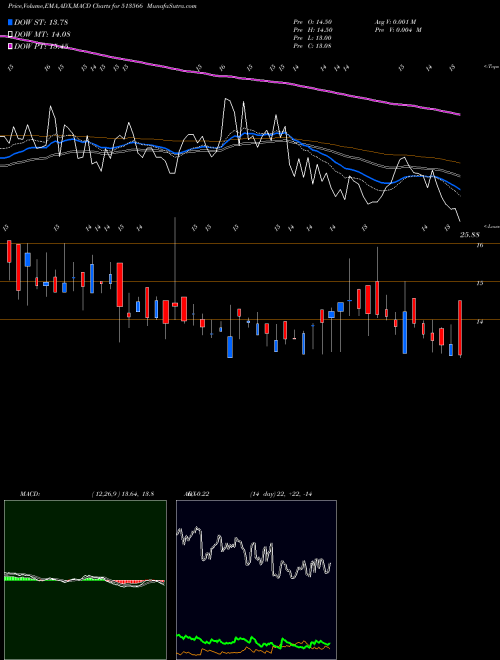Select the 'DOW MT: 14.08' label

(42, 35)
